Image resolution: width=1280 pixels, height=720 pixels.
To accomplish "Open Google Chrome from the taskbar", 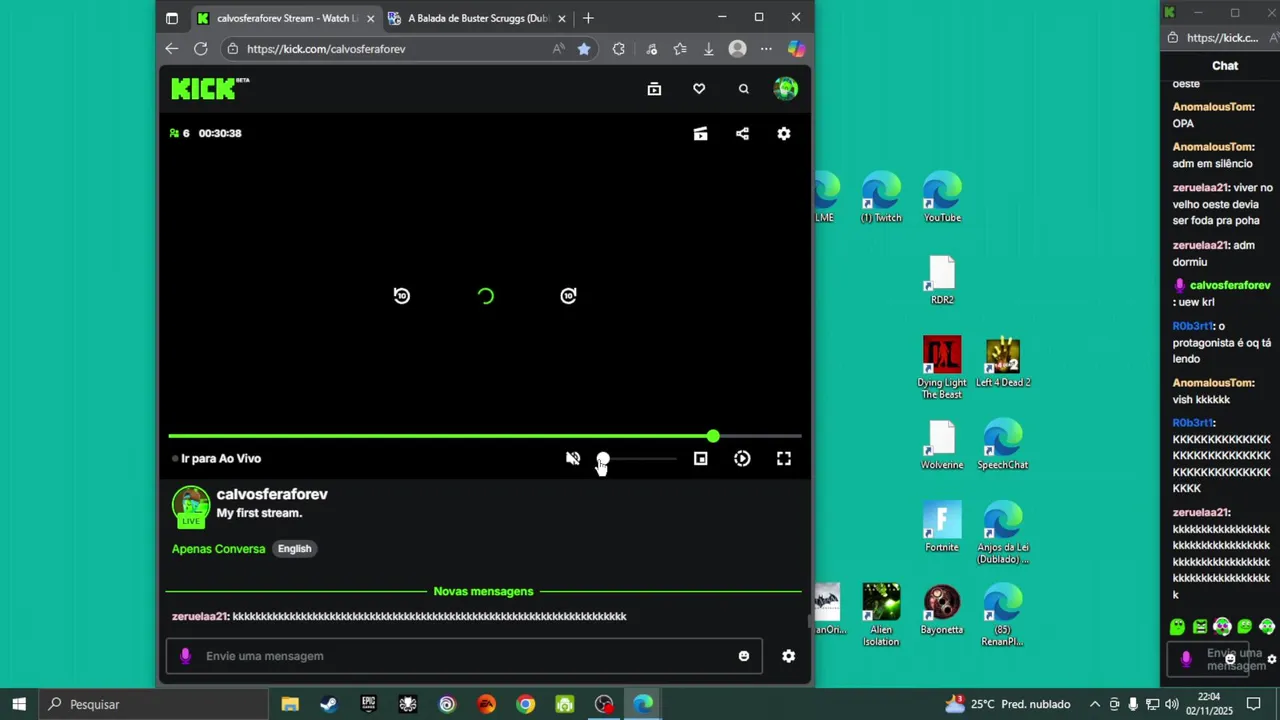I will 525,704.
